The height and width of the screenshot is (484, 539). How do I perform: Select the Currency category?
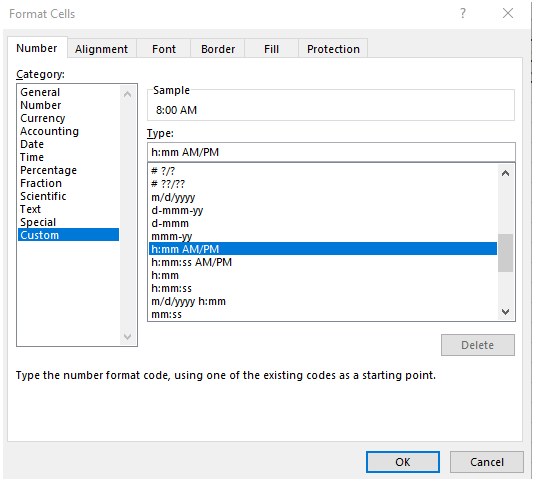click(x=43, y=118)
